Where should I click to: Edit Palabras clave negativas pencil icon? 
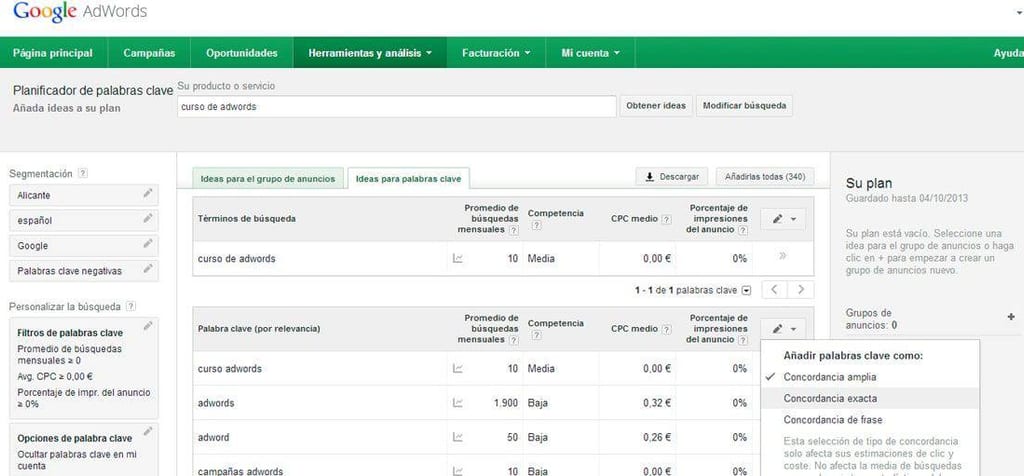[x=148, y=269]
